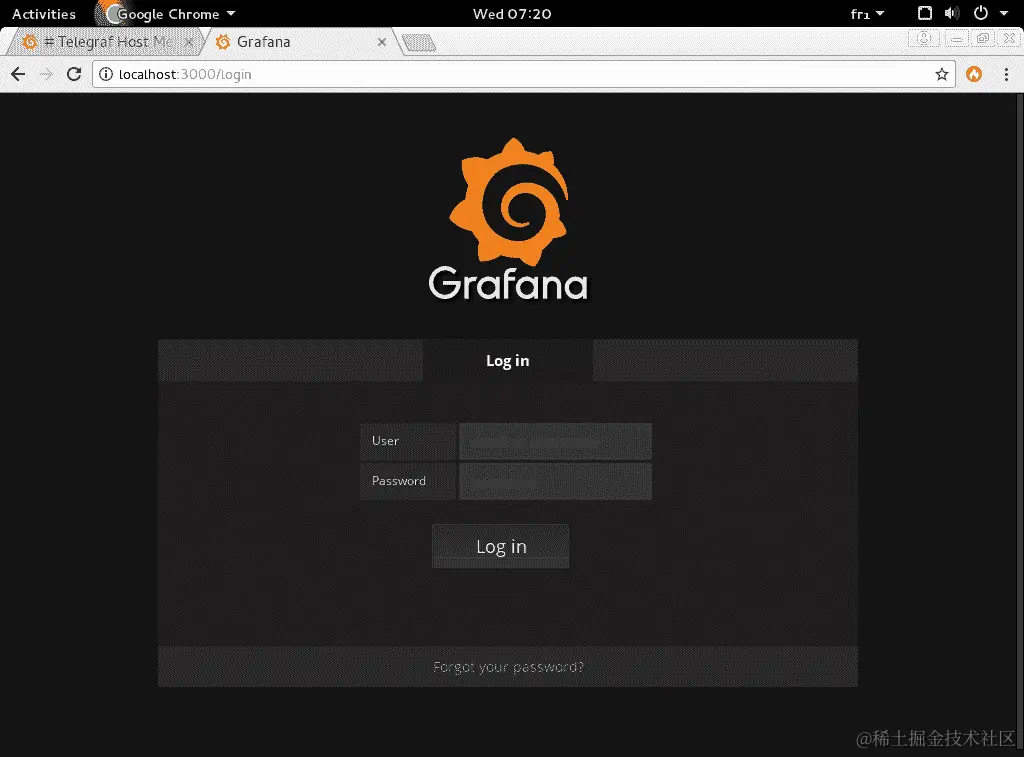Switch to the Telegraf Host Metrics tab
The image size is (1024, 757).
[x=104, y=42]
